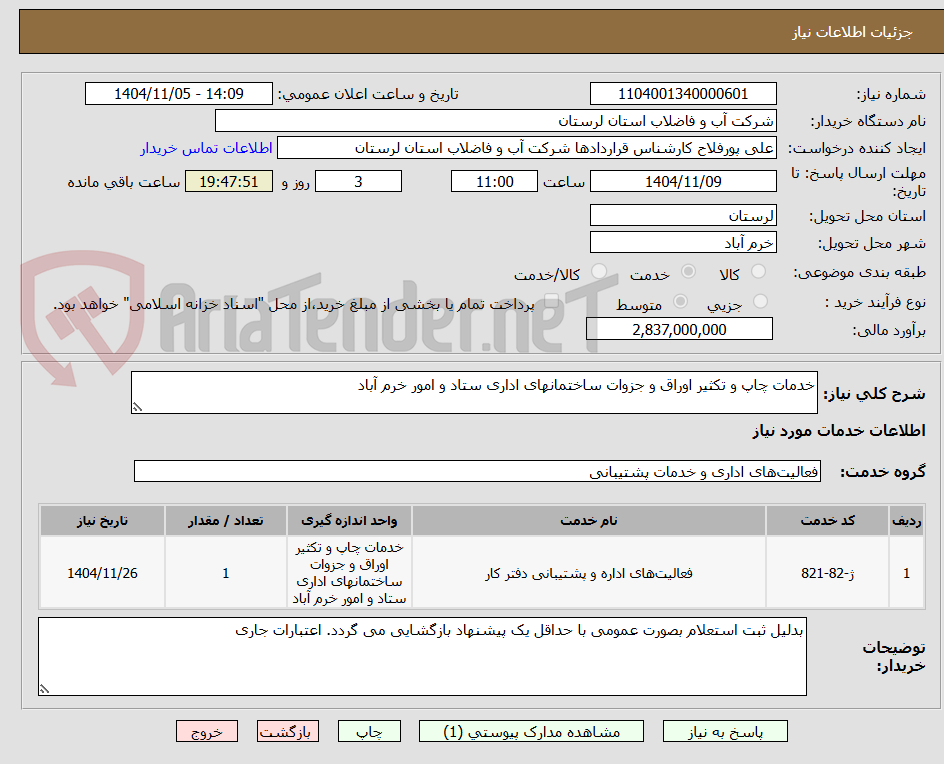The image size is (944, 764).
Task: Click the general need description text area
Action: click(x=474, y=393)
